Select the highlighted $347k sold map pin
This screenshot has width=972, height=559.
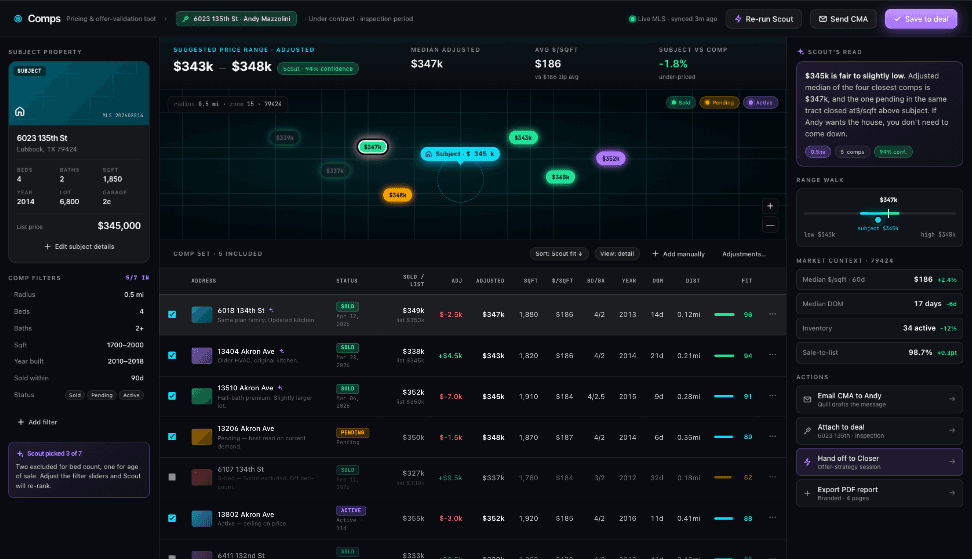pos(373,147)
